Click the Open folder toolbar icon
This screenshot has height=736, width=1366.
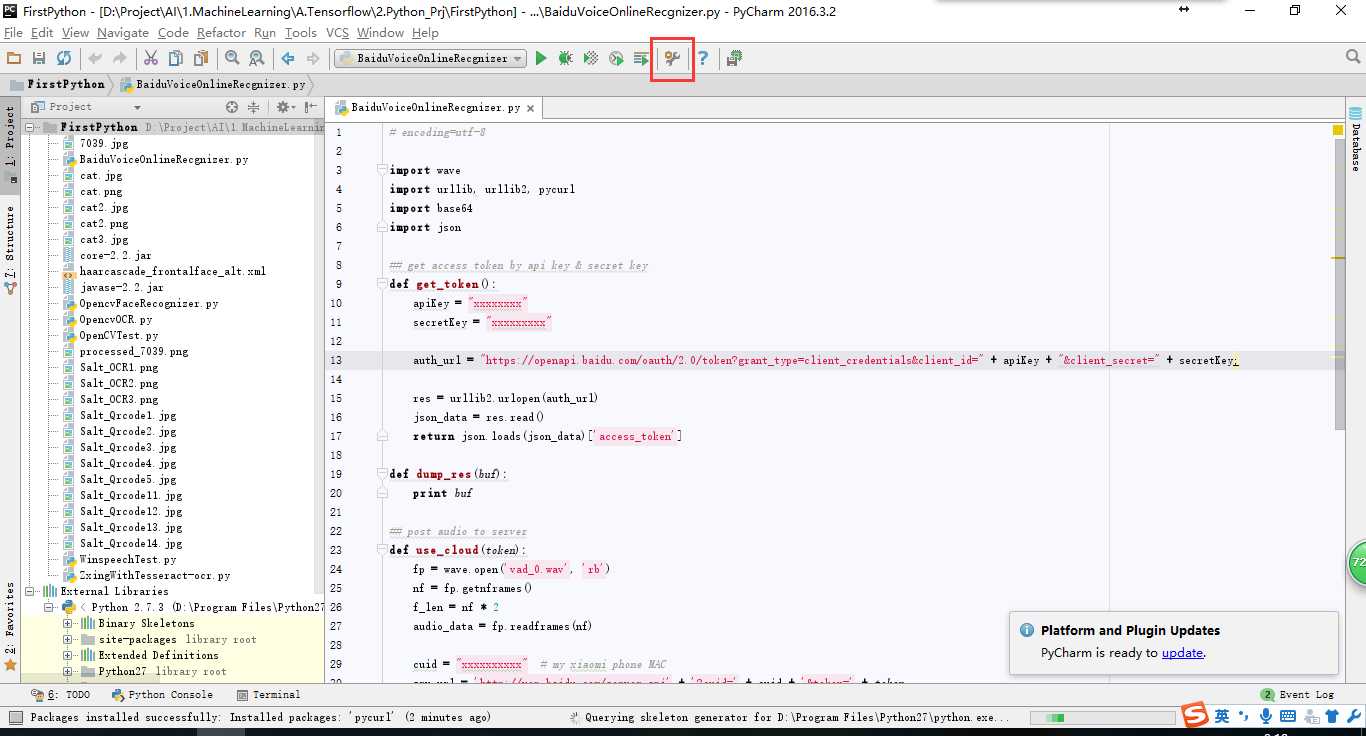[x=14, y=59]
